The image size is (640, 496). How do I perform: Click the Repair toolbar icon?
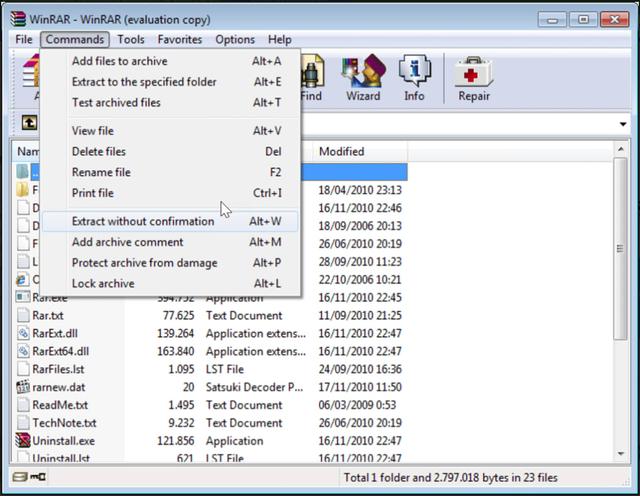[474, 78]
